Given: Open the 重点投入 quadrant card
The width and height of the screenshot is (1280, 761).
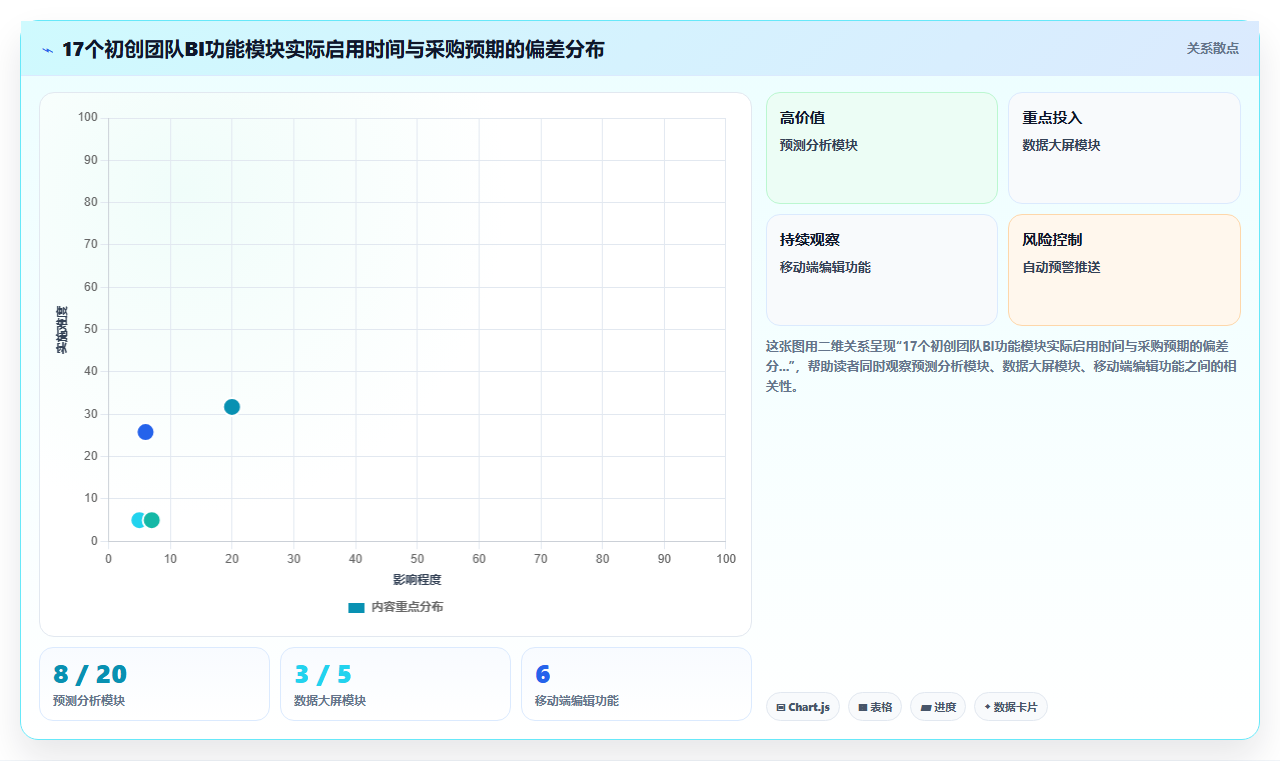Looking at the screenshot, I should point(1124,148).
